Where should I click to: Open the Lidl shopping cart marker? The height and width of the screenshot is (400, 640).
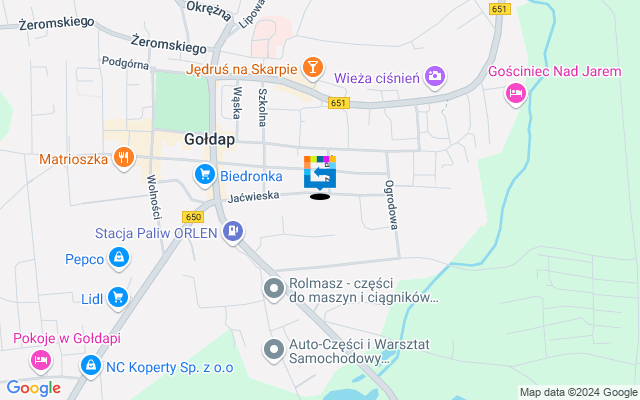point(118,298)
